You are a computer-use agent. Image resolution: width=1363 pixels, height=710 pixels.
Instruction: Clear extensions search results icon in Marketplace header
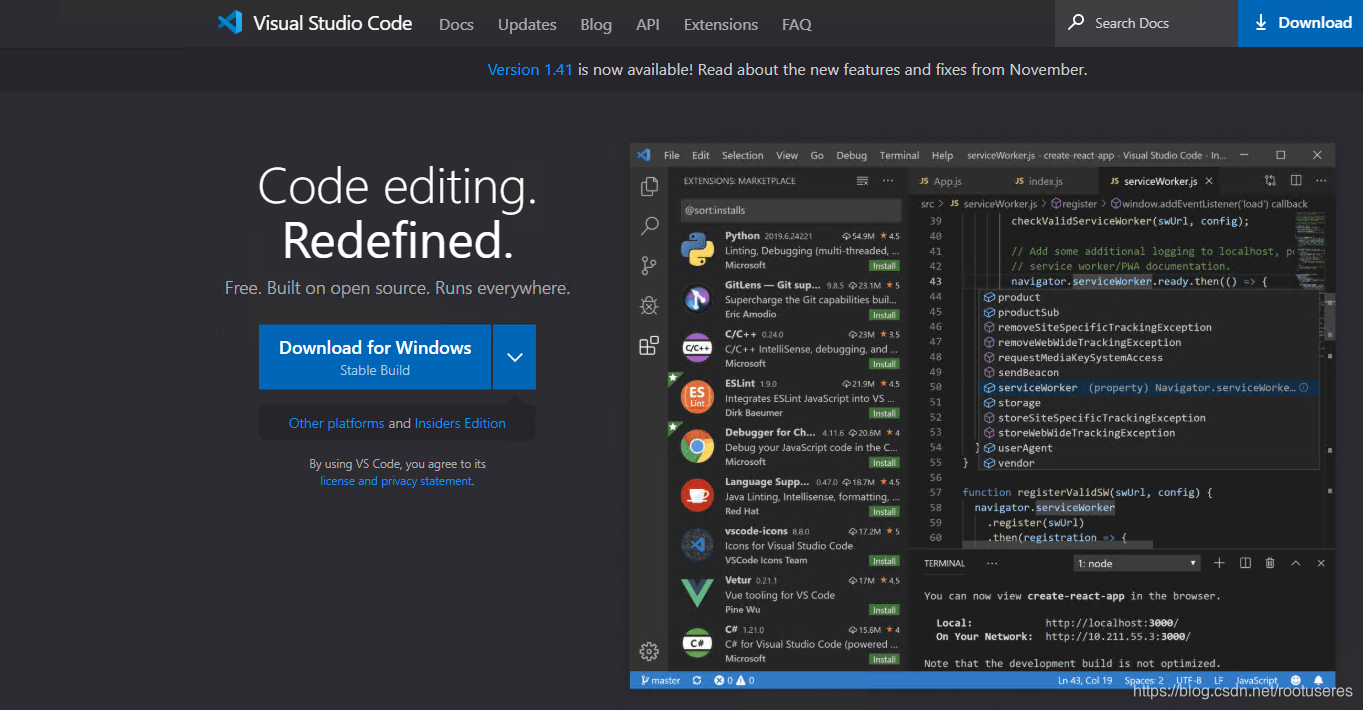(863, 181)
